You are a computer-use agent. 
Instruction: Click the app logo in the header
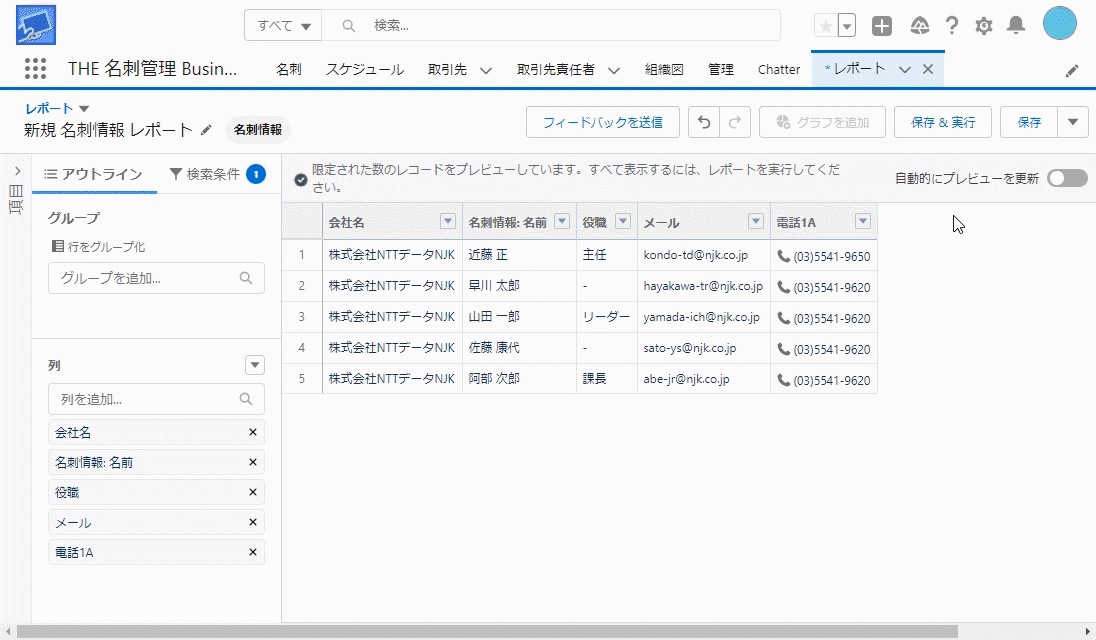point(36,25)
